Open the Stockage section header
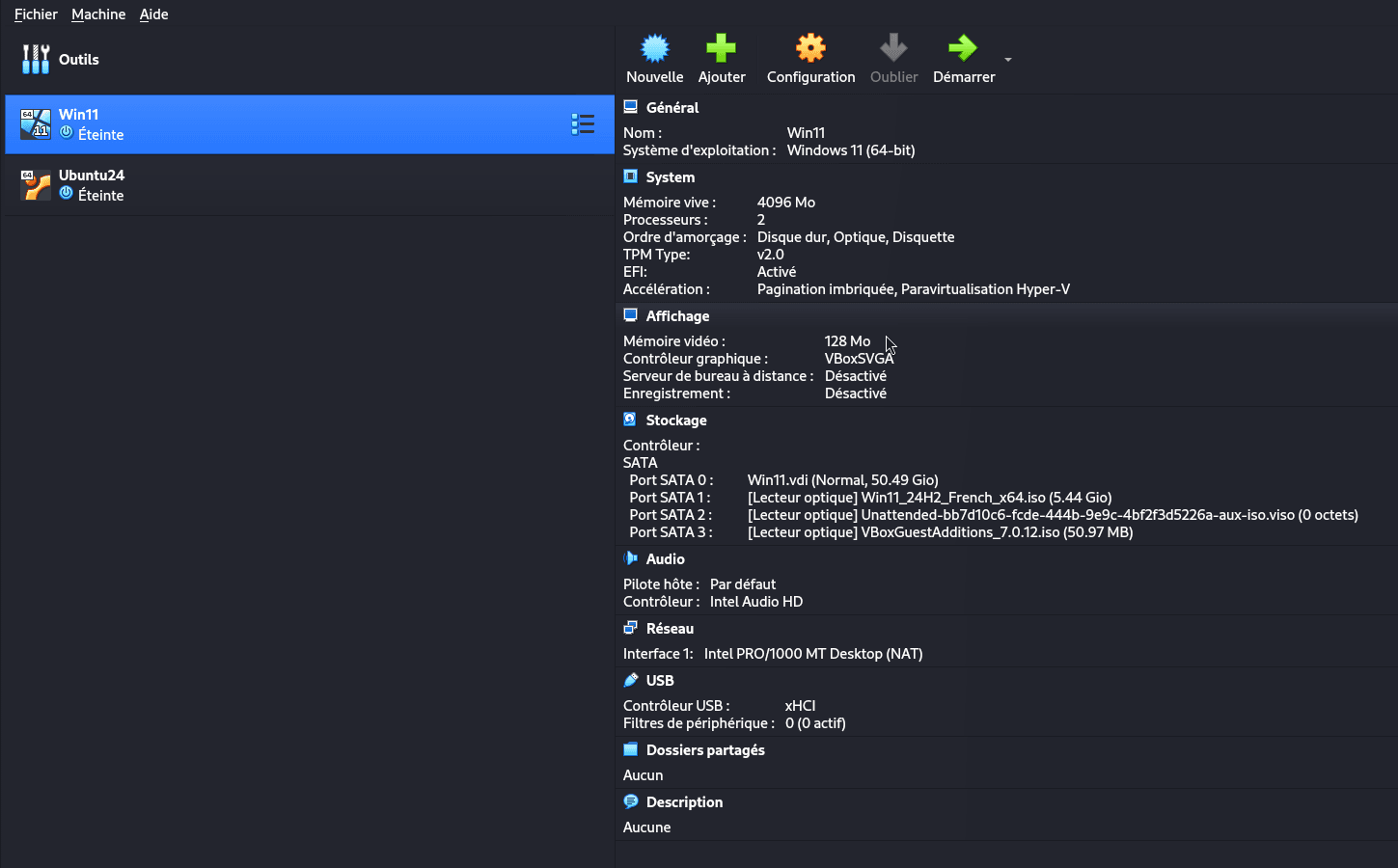 click(x=676, y=420)
